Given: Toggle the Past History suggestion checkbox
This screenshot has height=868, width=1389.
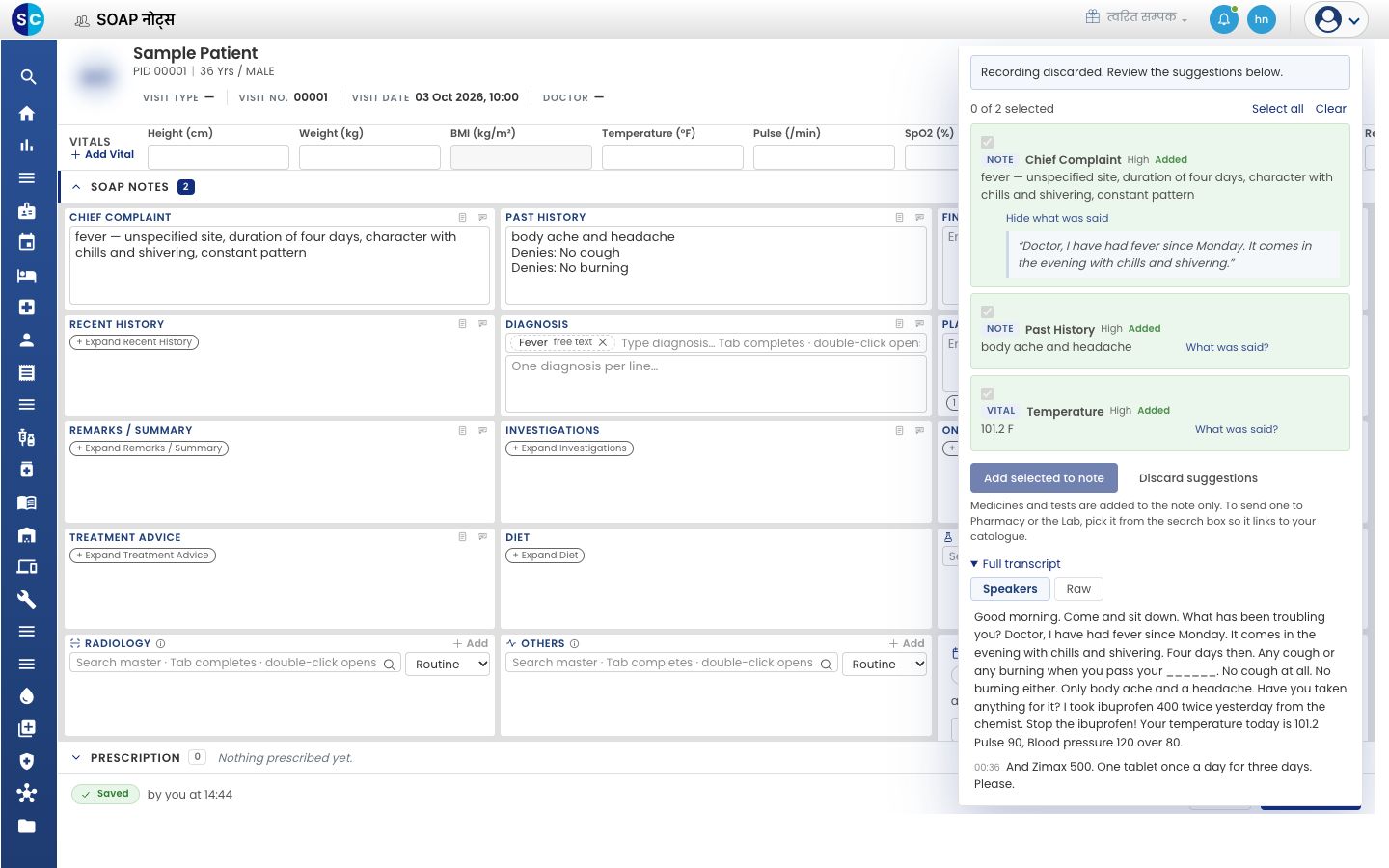Looking at the screenshot, I should pyautogui.click(x=987, y=312).
